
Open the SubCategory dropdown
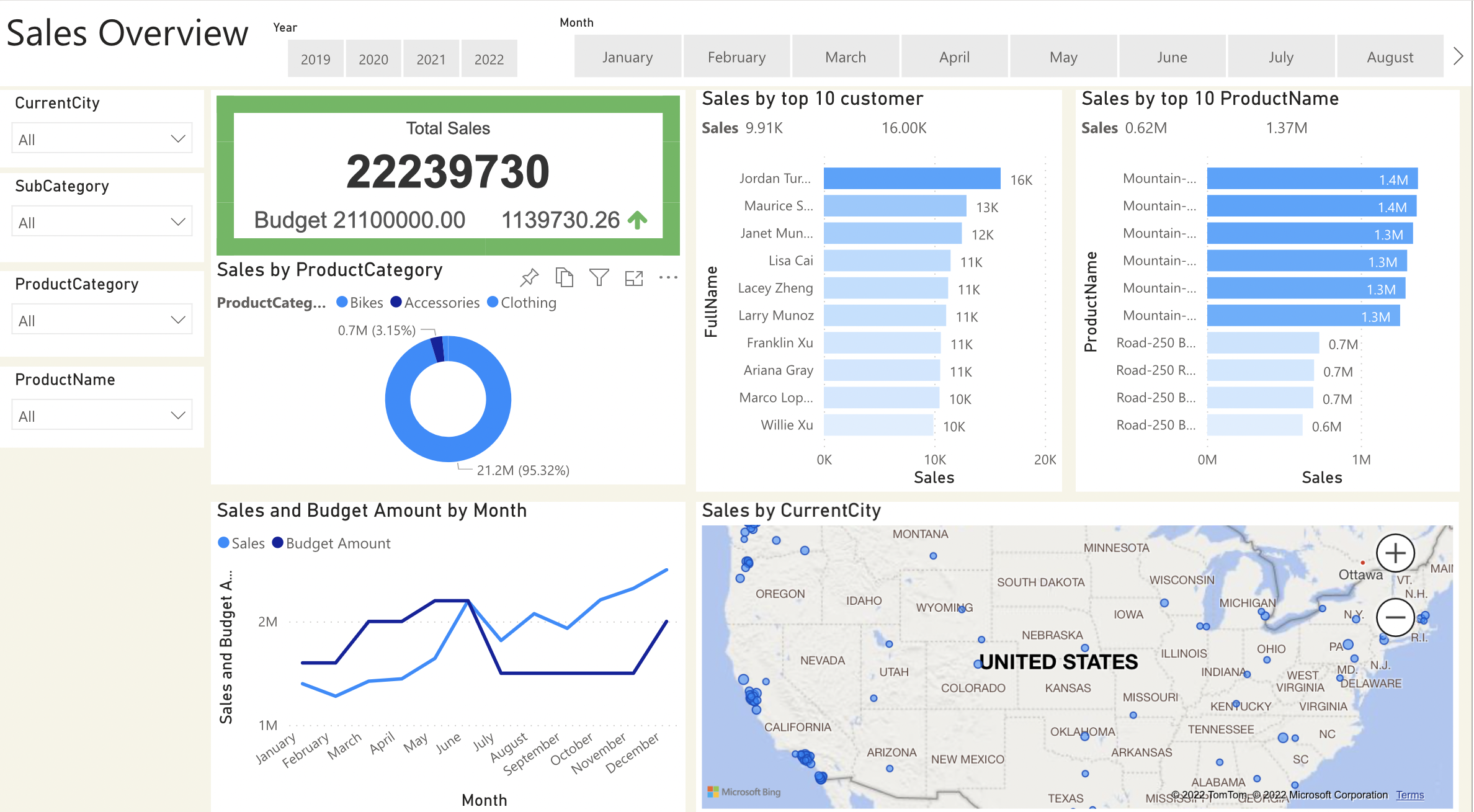[102, 221]
